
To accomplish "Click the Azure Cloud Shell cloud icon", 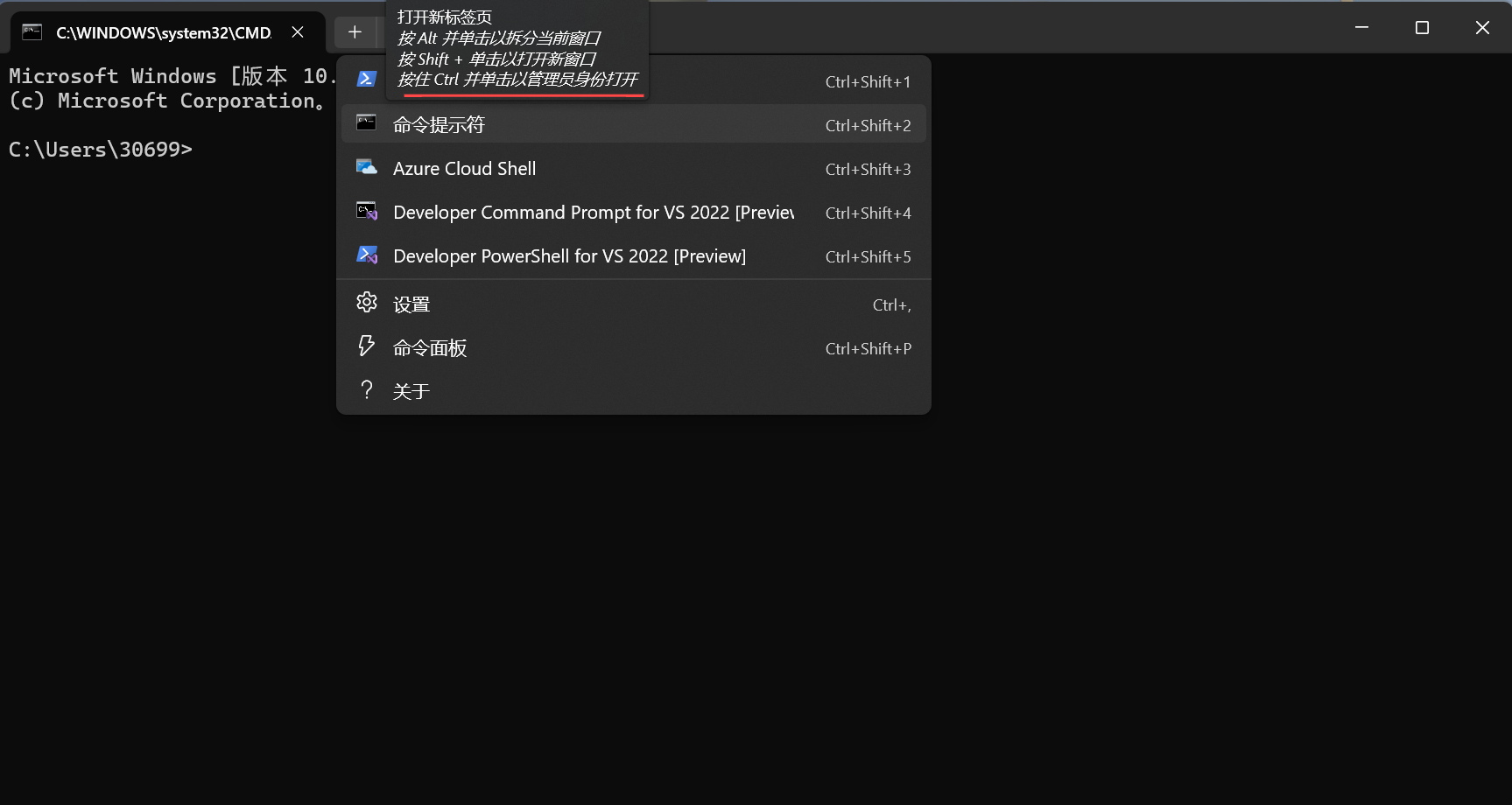I will point(367,166).
